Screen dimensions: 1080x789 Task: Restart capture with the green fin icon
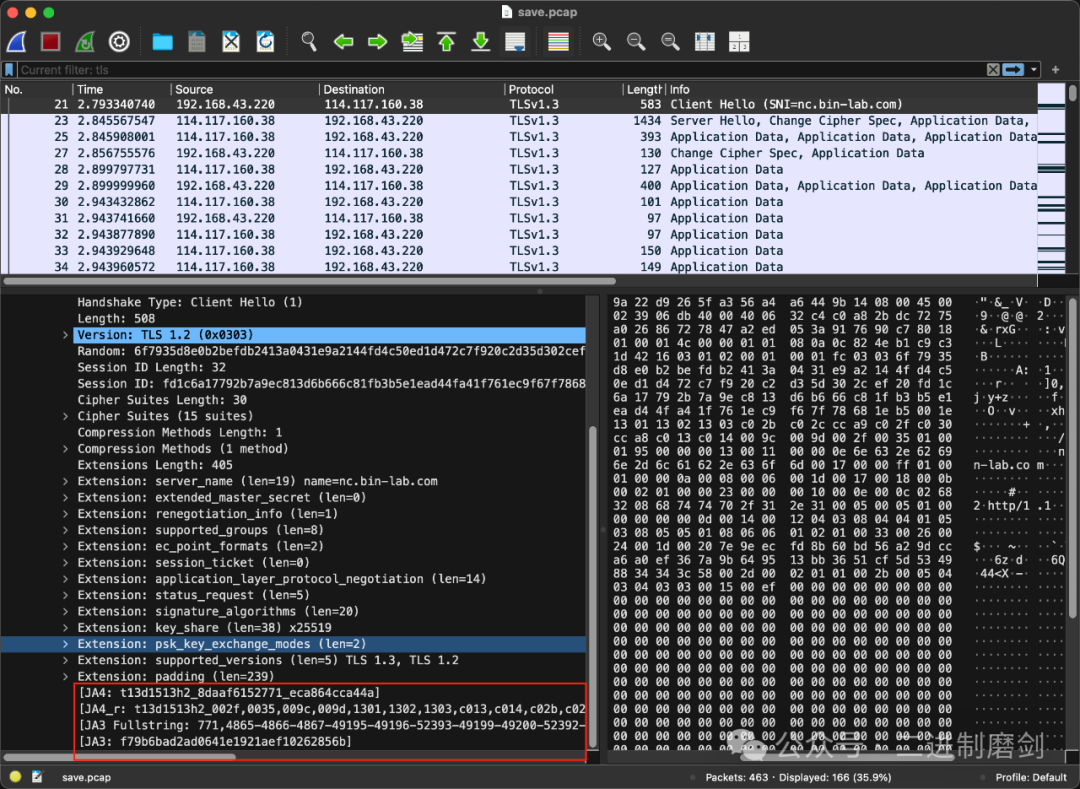tap(85, 42)
